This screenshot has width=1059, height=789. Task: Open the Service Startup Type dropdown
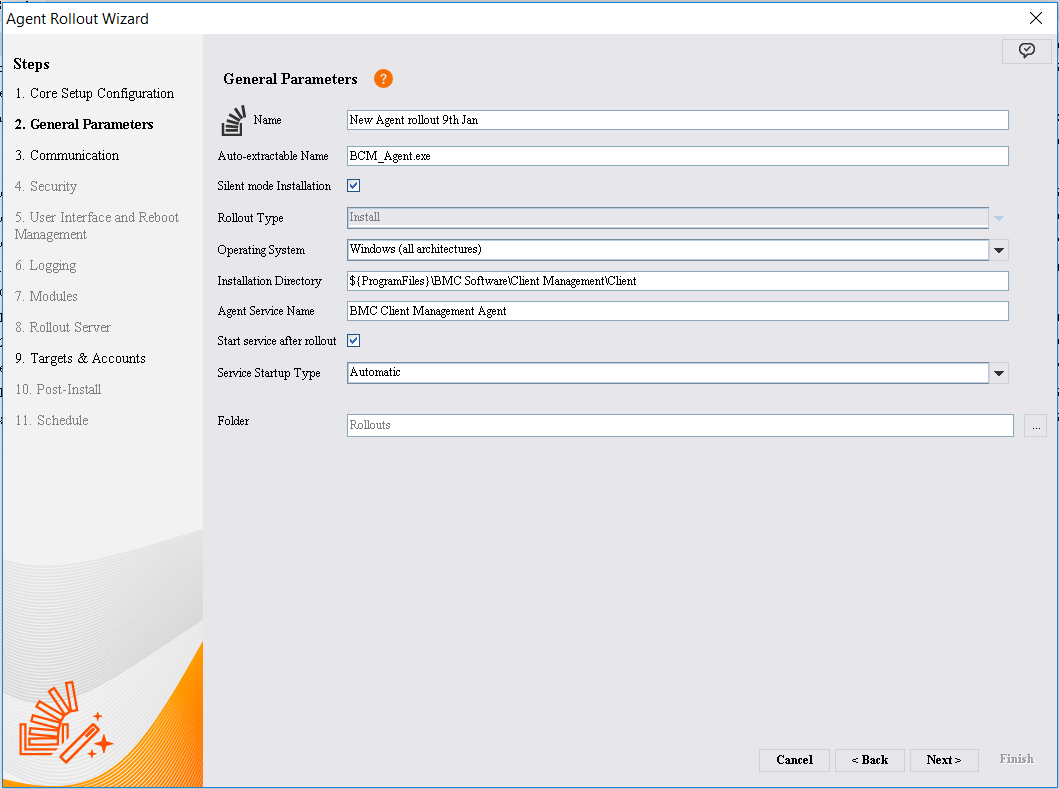point(999,373)
